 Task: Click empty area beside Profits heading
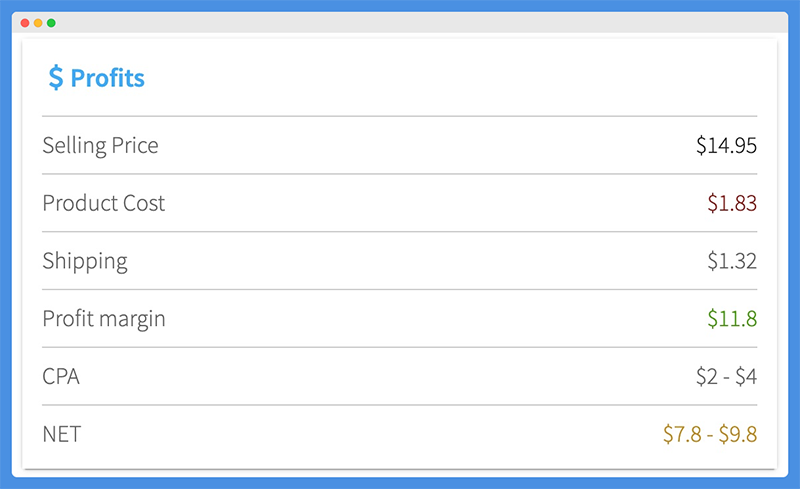(x=449, y=78)
